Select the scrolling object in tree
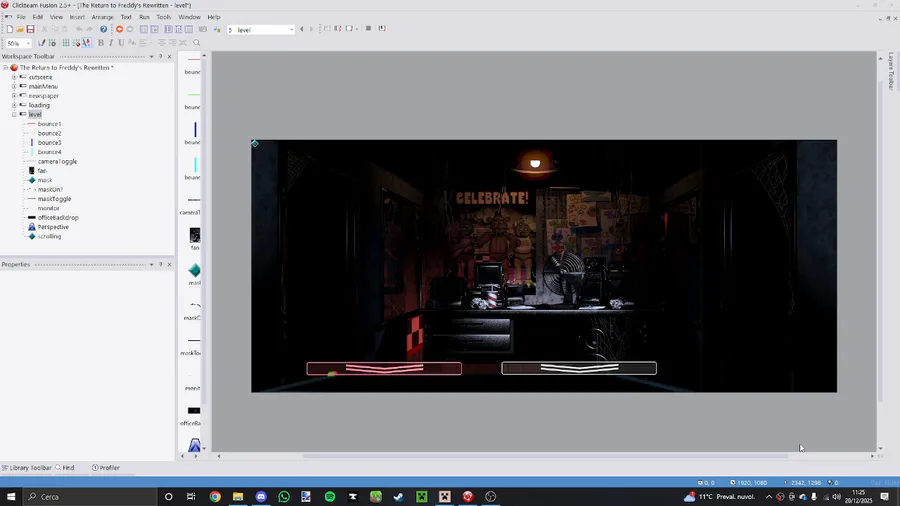900x506 pixels. tap(49, 236)
